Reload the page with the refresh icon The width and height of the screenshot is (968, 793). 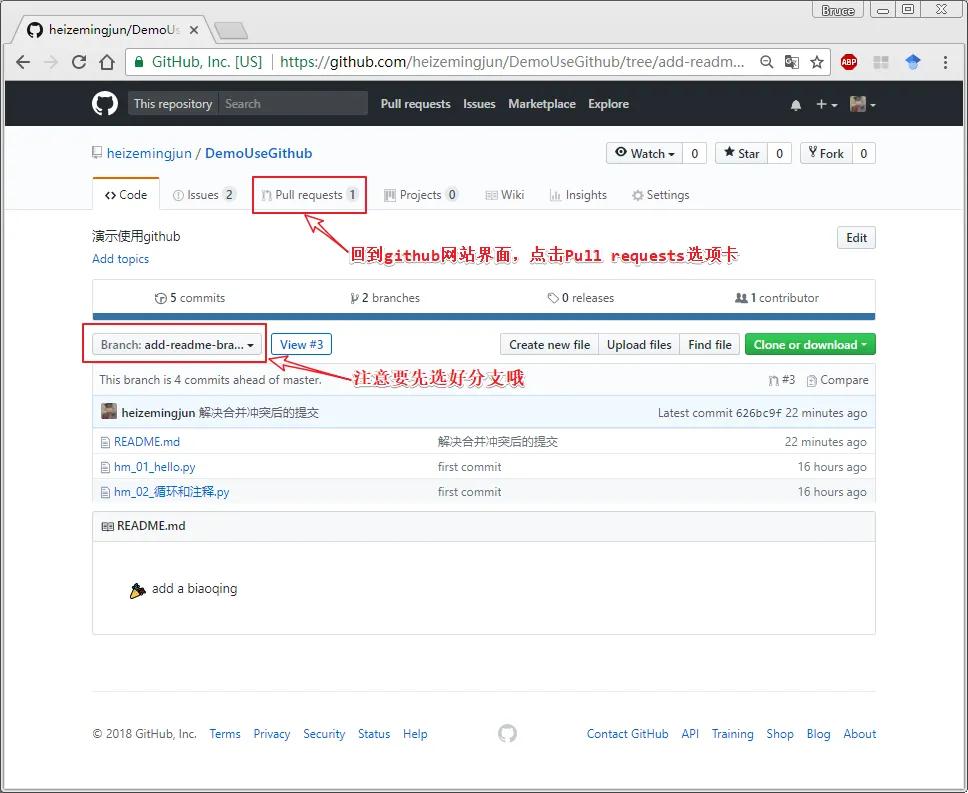pos(79,62)
